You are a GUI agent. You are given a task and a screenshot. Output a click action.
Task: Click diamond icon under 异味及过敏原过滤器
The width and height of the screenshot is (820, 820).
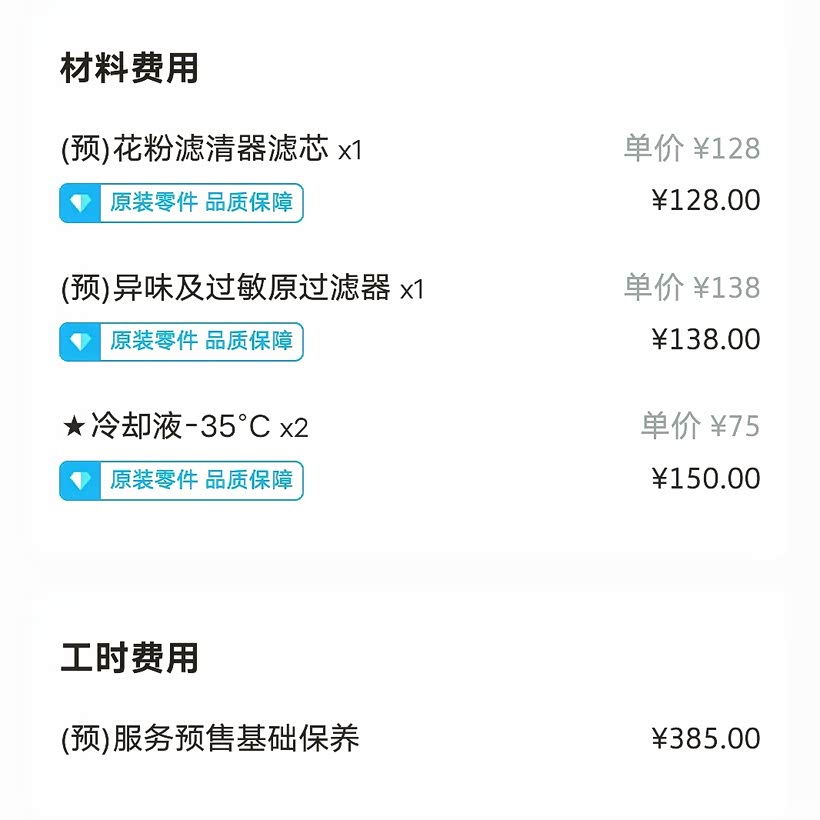pos(81,342)
